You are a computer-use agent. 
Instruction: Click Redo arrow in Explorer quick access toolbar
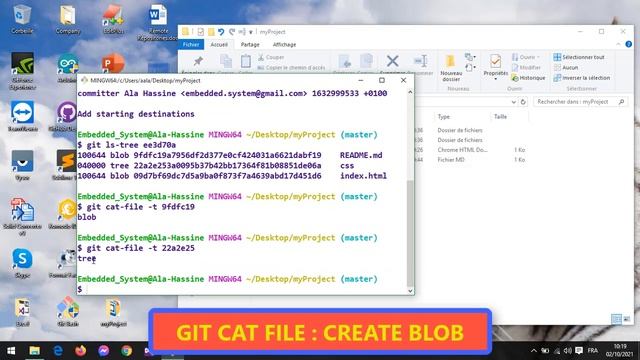[232, 32]
